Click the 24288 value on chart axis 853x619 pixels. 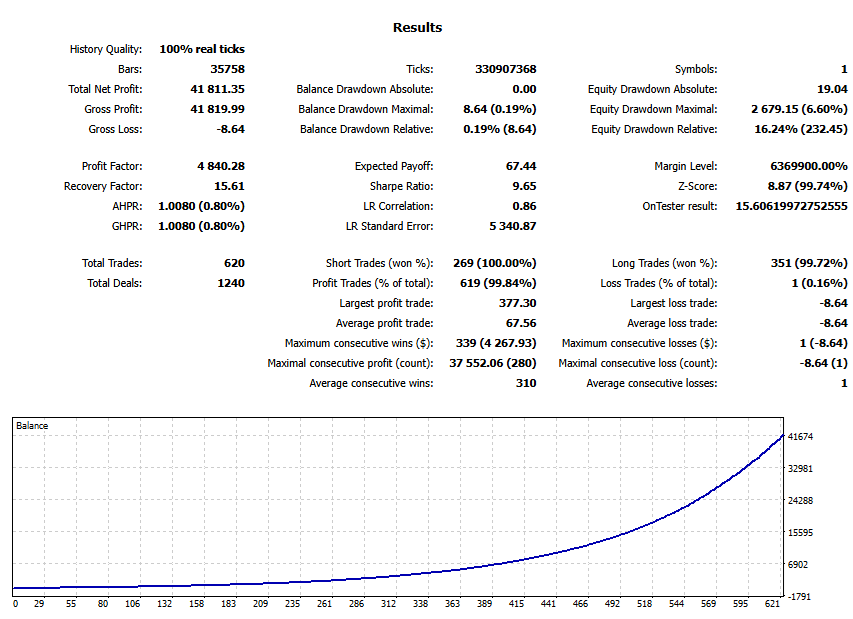point(800,501)
